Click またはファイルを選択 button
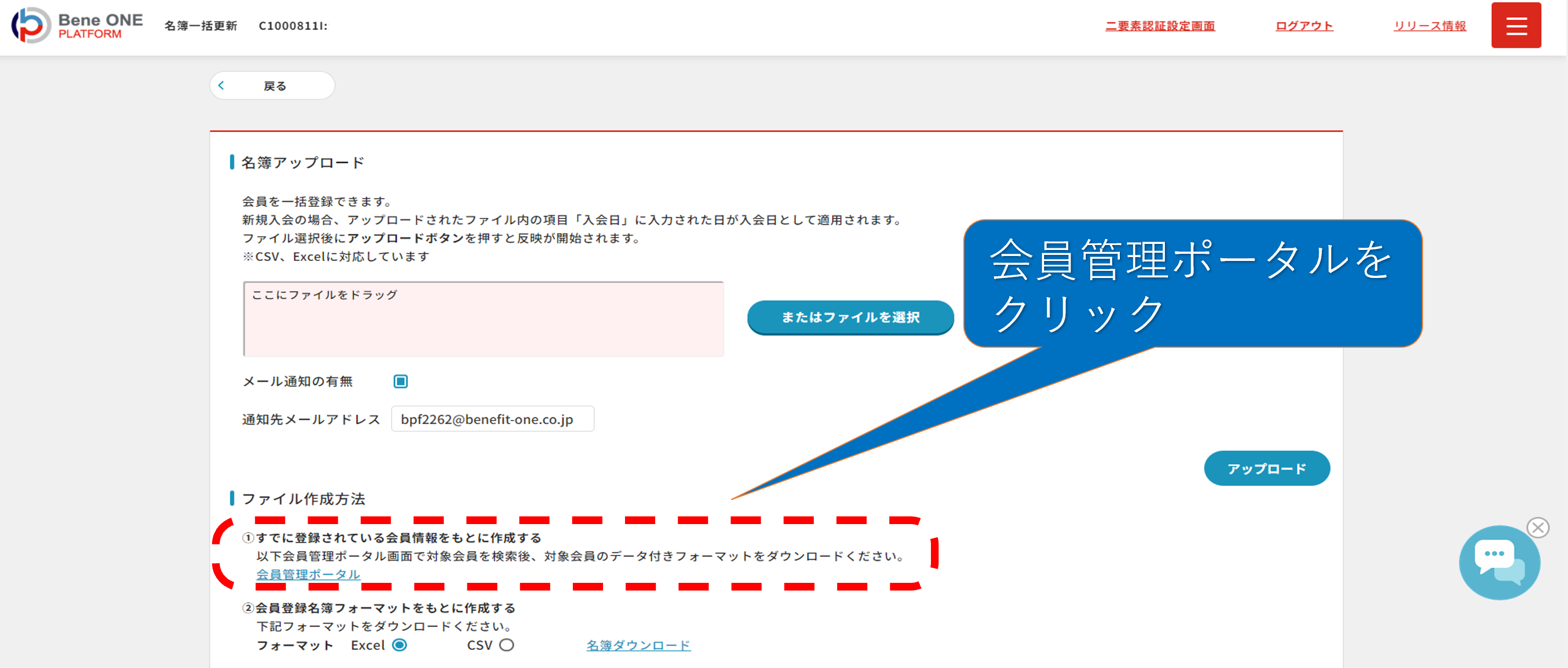Image resolution: width=1568 pixels, height=668 pixels. coord(850,318)
